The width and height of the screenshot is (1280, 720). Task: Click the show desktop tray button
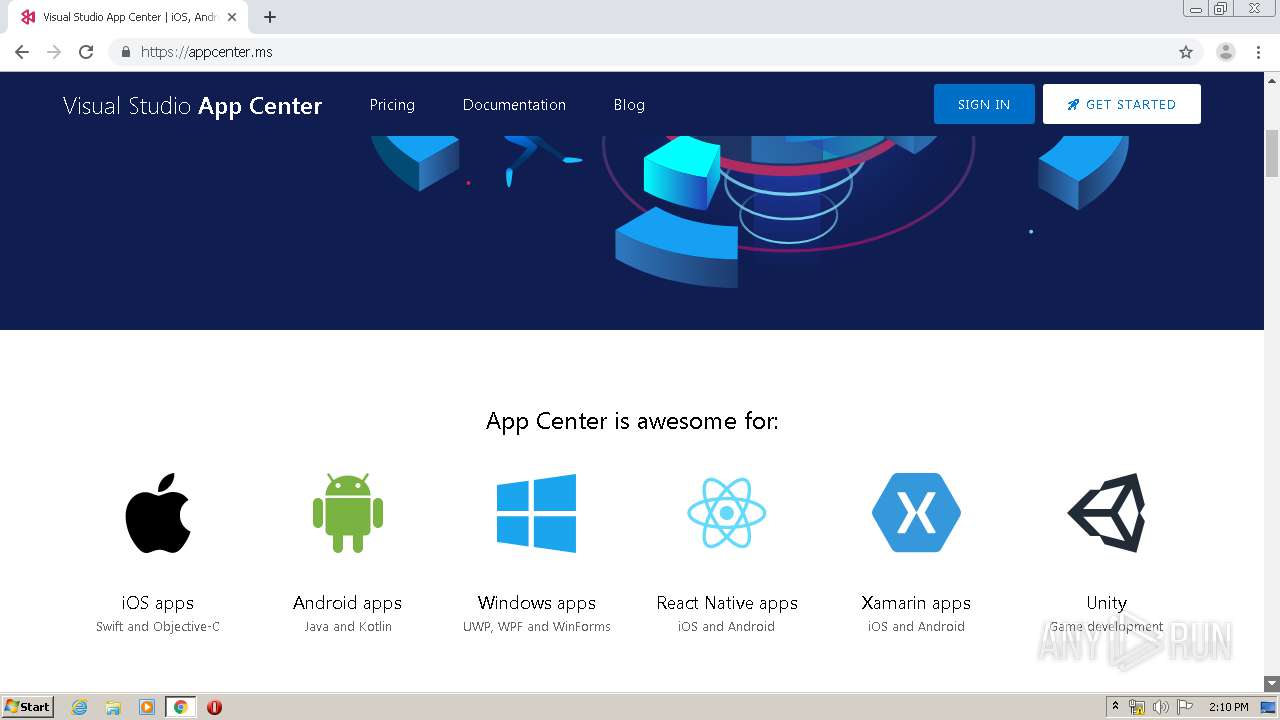1269,707
